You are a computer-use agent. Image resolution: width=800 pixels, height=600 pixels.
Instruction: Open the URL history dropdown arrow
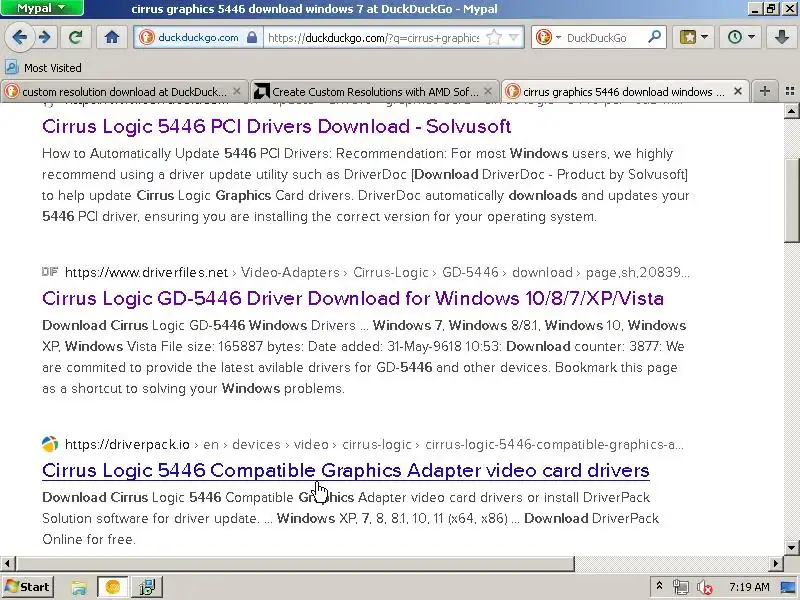coord(514,37)
